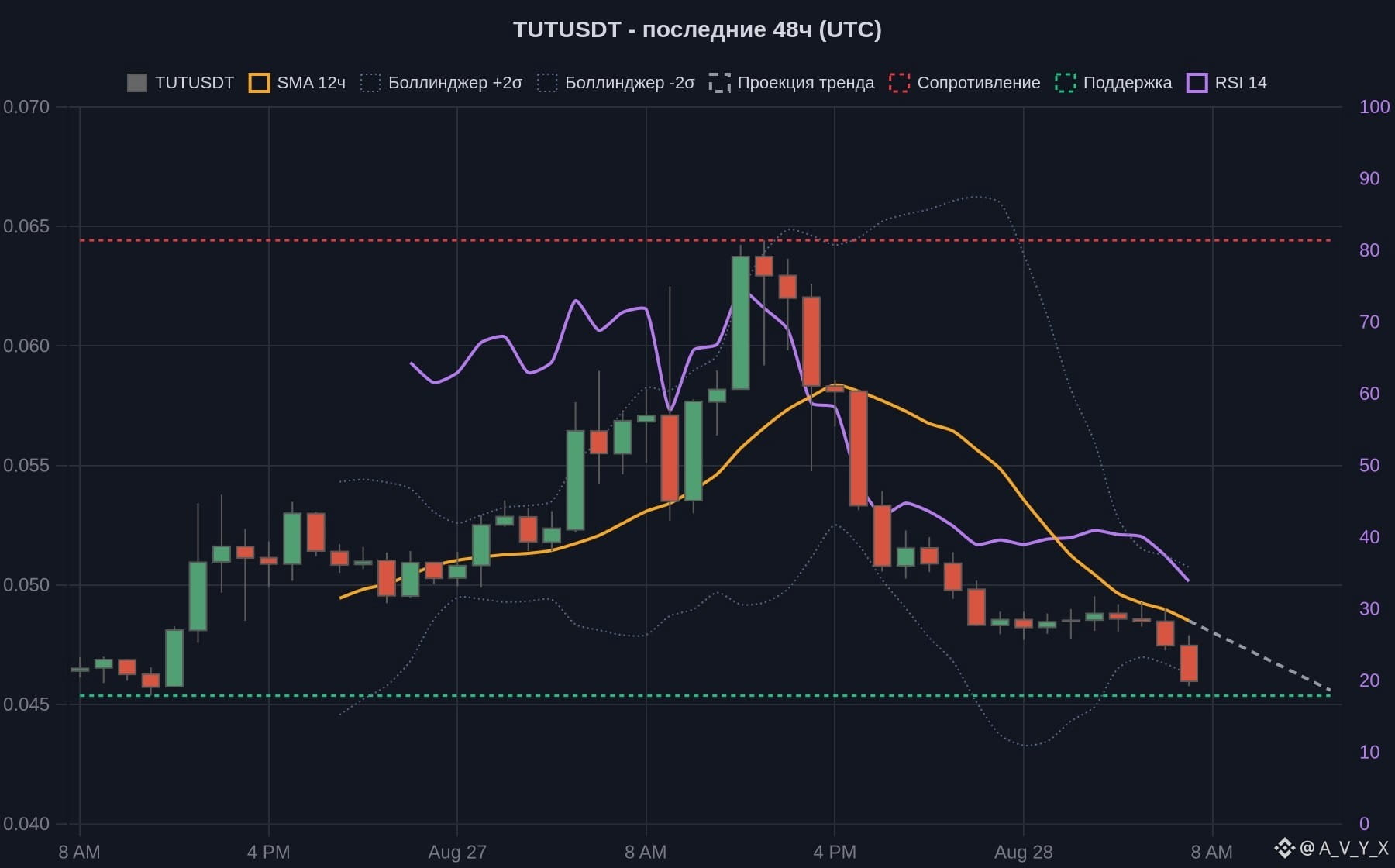Toggle the Поддержка legend entry
This screenshot has height=868, width=1395.
pos(1114,83)
